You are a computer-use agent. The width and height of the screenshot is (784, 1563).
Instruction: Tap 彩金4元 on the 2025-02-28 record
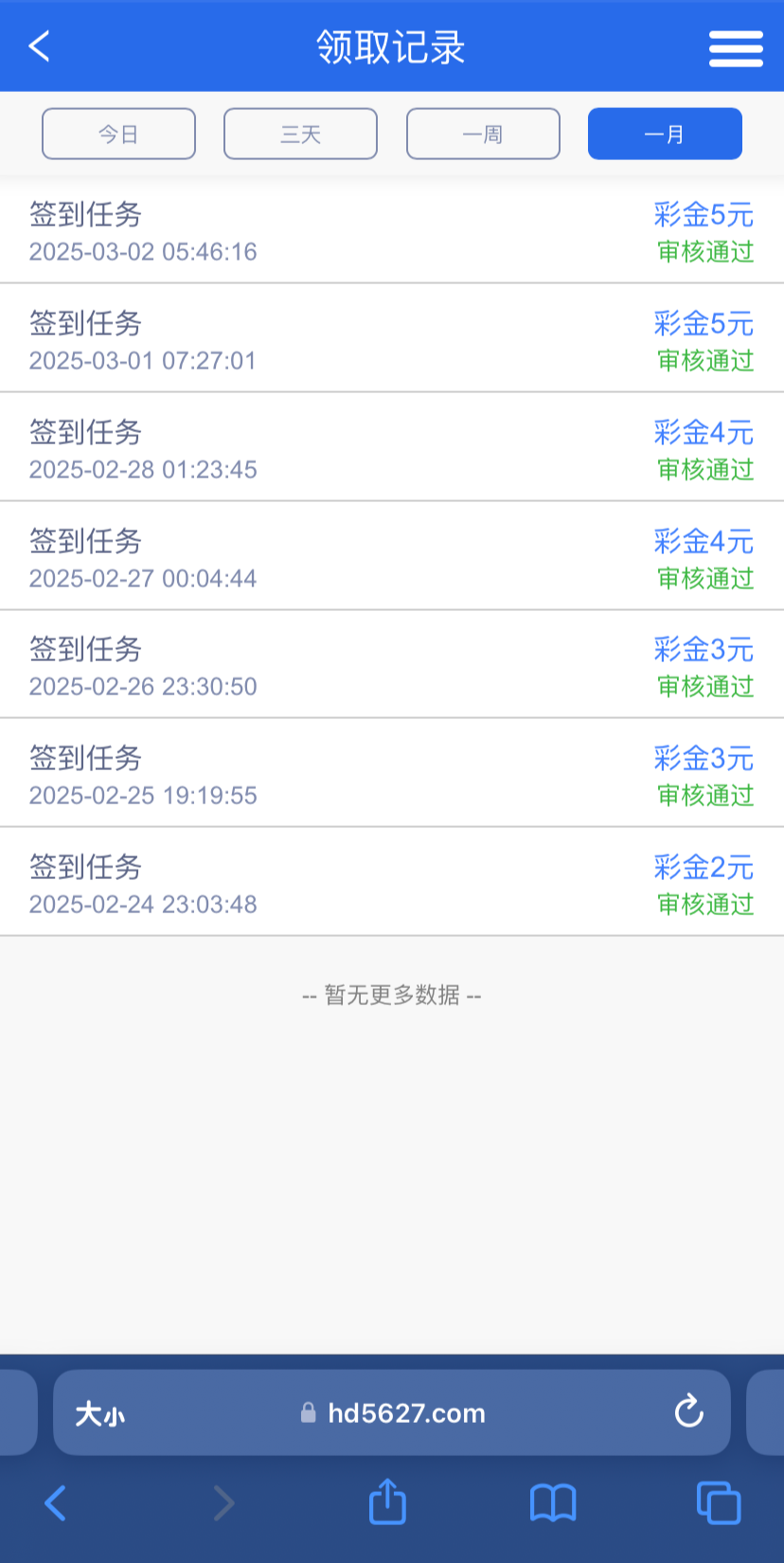(x=704, y=433)
